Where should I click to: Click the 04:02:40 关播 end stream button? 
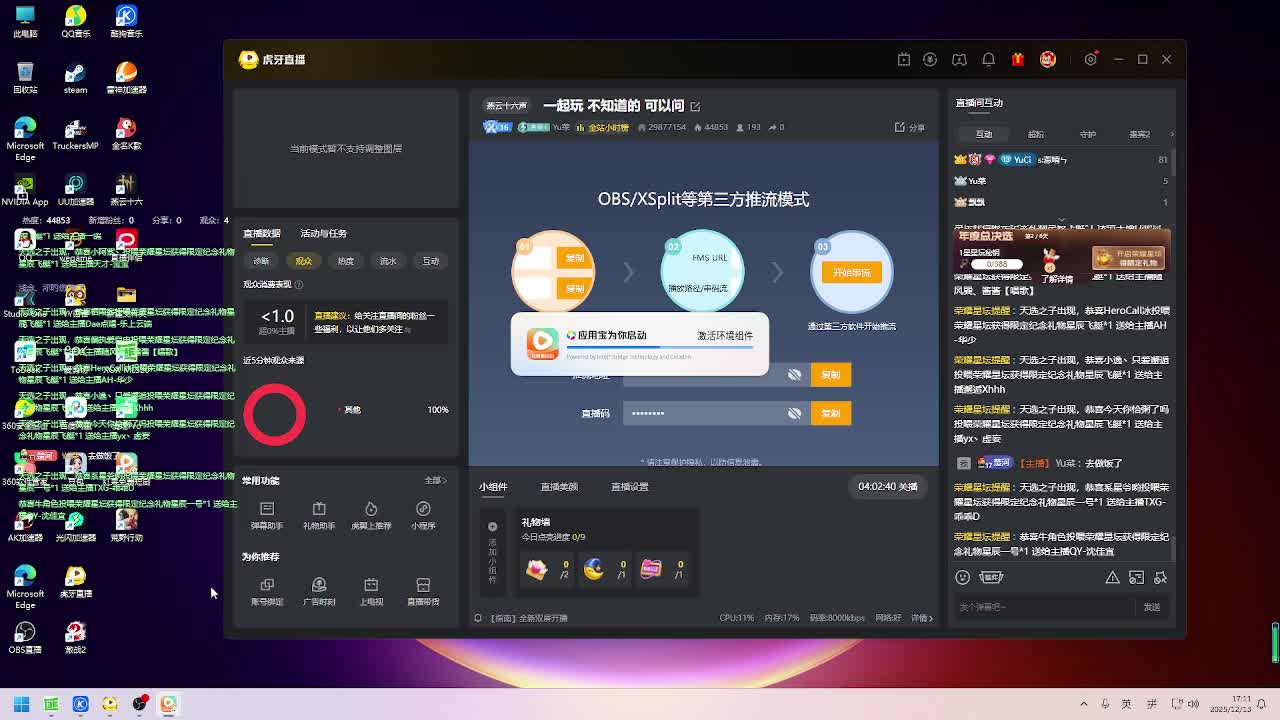(x=887, y=487)
